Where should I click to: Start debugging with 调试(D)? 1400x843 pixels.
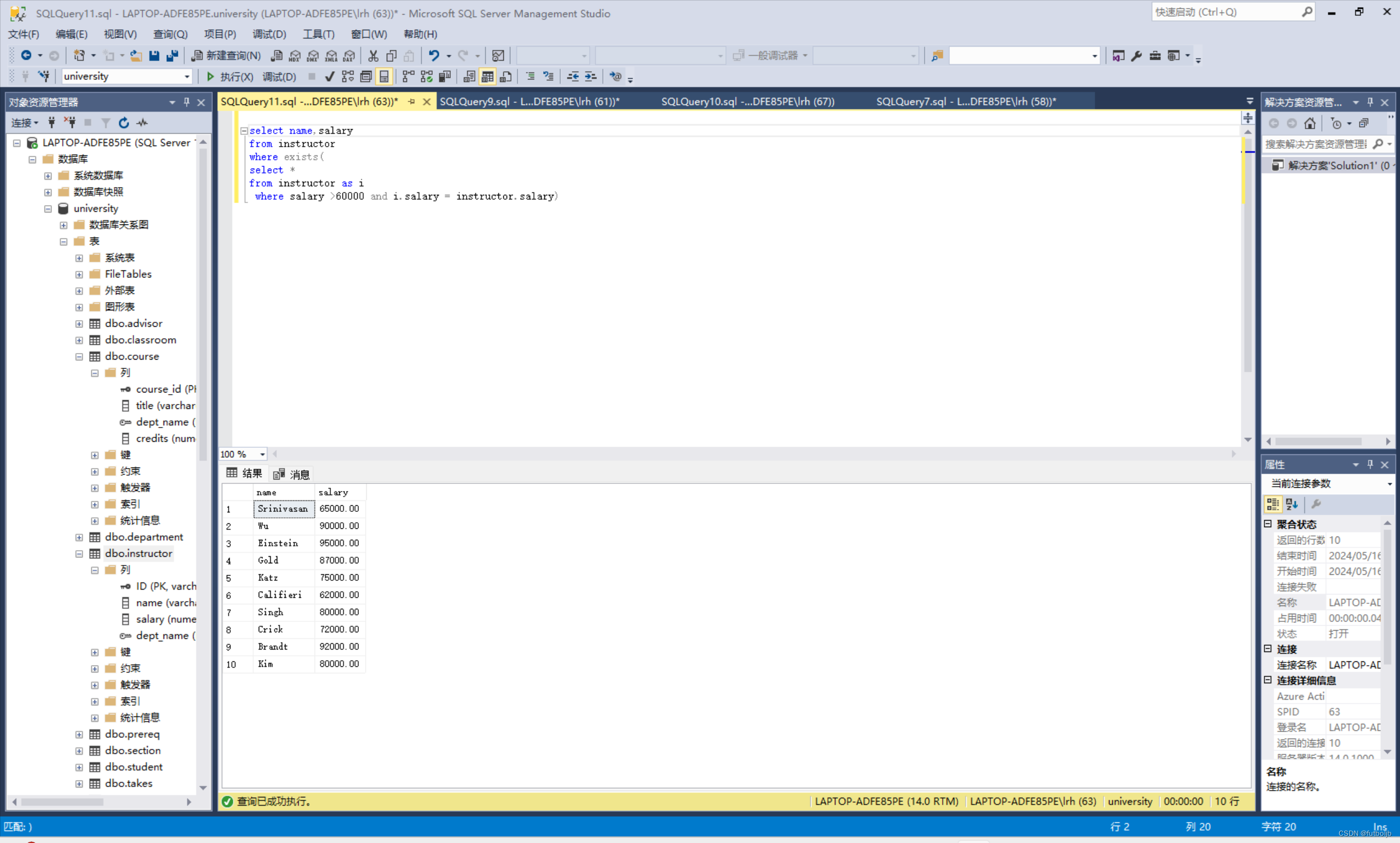pos(280,76)
